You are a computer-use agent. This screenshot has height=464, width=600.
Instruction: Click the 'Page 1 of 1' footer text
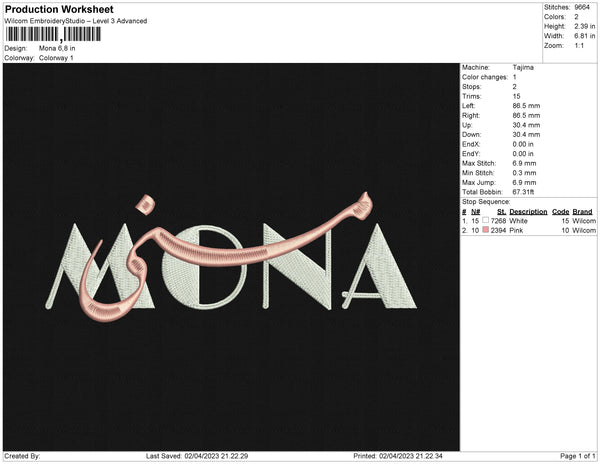tap(577, 456)
